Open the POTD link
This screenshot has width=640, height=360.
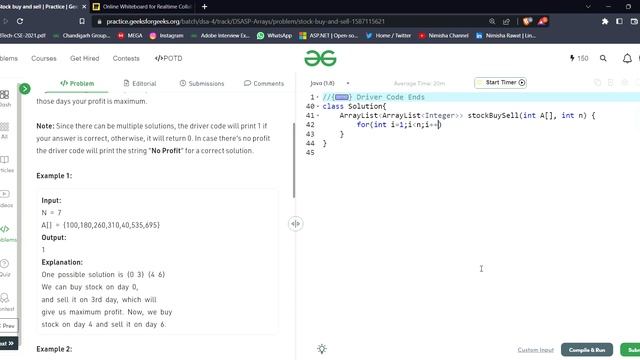(169, 58)
